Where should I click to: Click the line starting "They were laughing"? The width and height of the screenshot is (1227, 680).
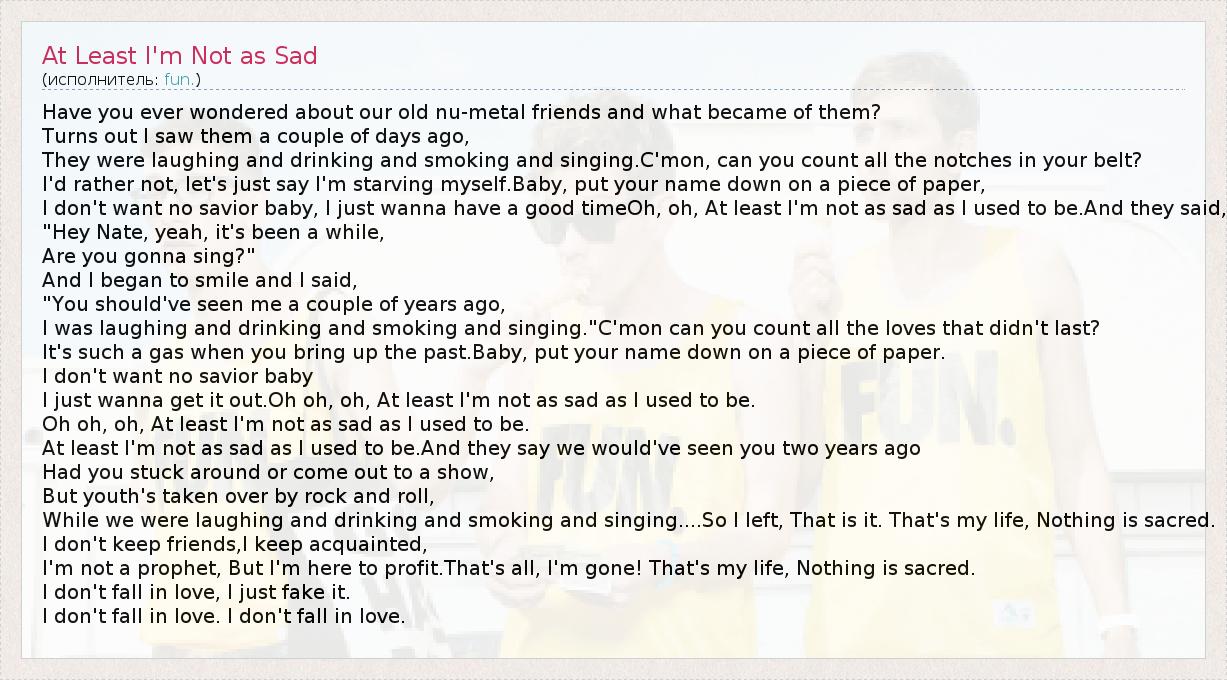(x=592, y=160)
